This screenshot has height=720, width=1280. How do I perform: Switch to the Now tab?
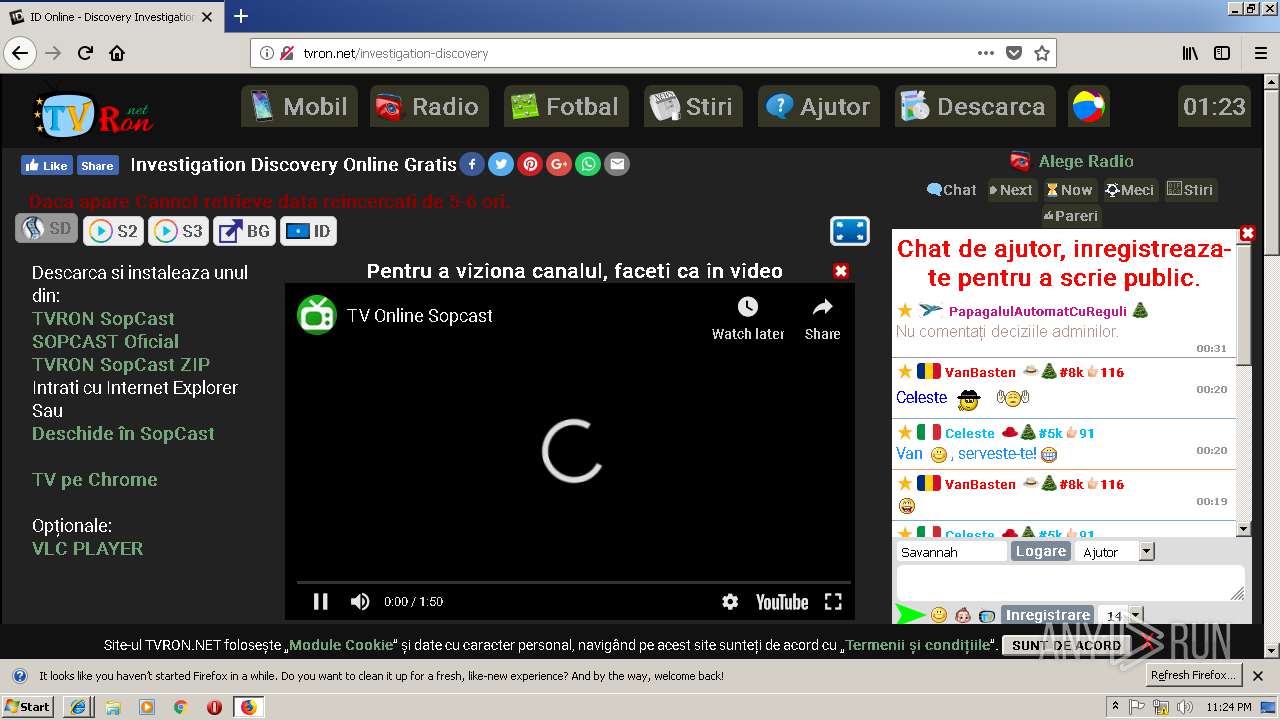pyautogui.click(x=1069, y=189)
